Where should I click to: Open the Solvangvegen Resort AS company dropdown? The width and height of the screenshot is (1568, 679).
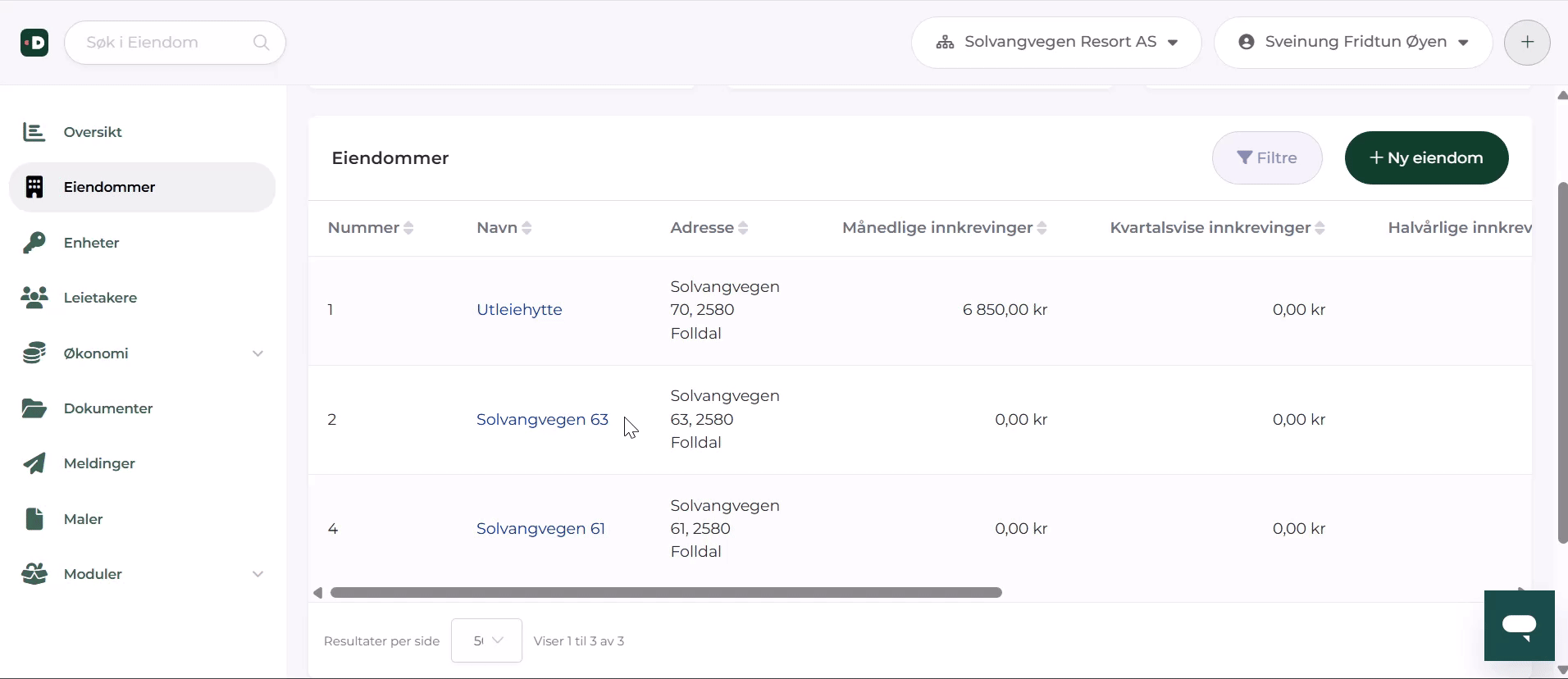[1056, 42]
